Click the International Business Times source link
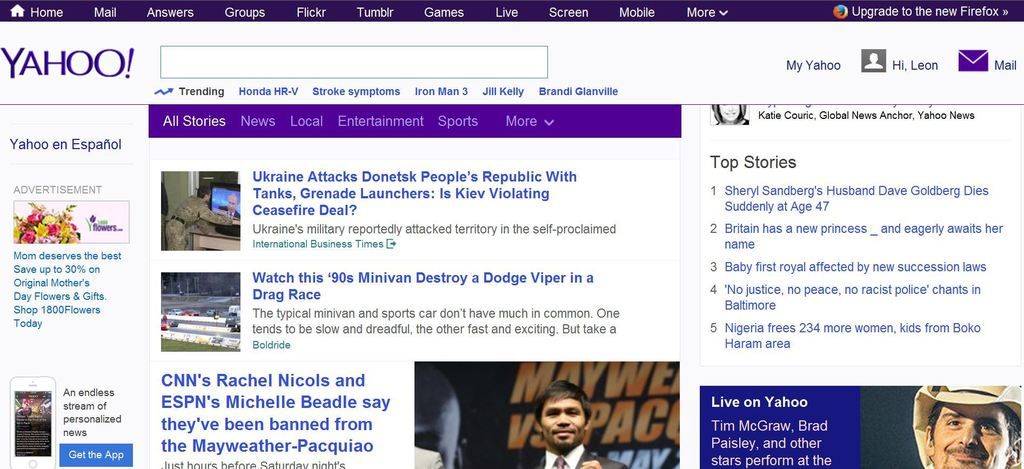 click(318, 244)
